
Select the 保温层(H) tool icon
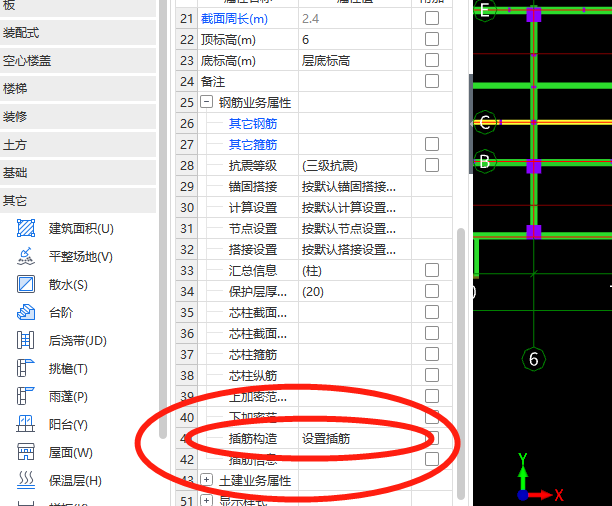[x=26, y=481]
